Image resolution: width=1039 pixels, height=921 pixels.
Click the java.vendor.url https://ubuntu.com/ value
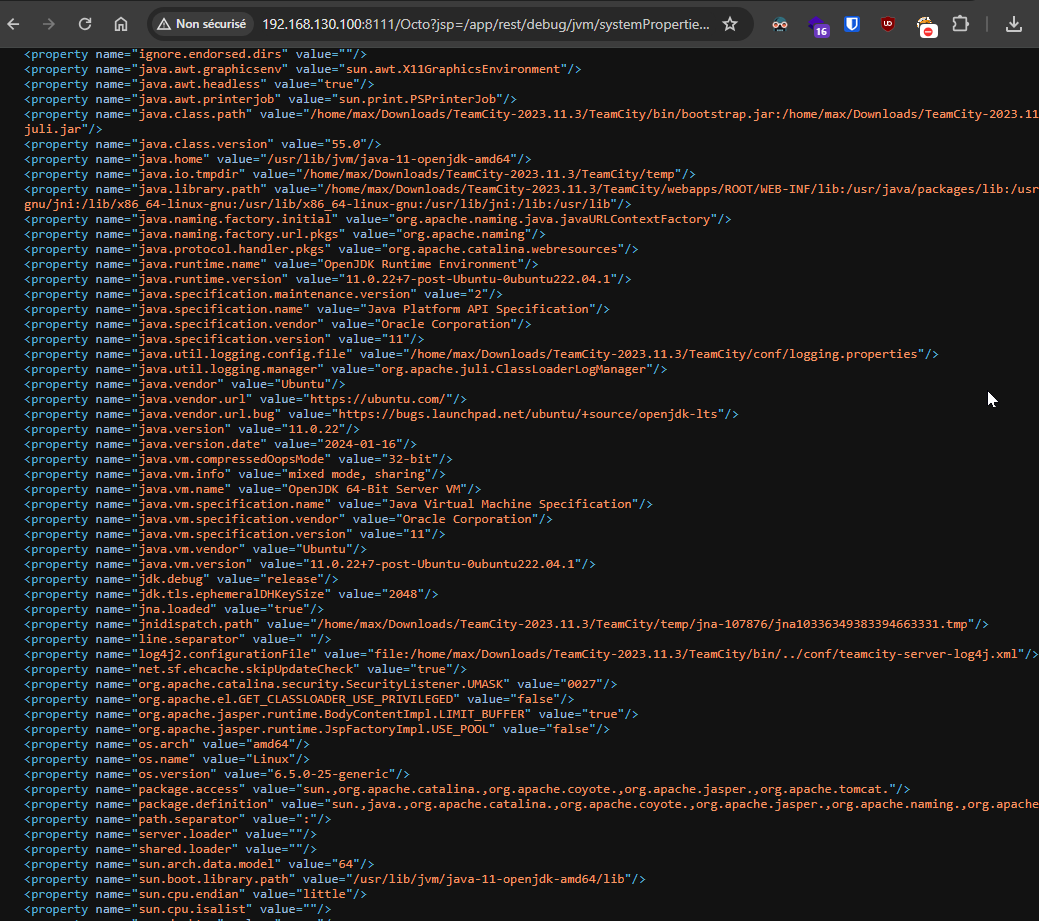click(x=381, y=399)
